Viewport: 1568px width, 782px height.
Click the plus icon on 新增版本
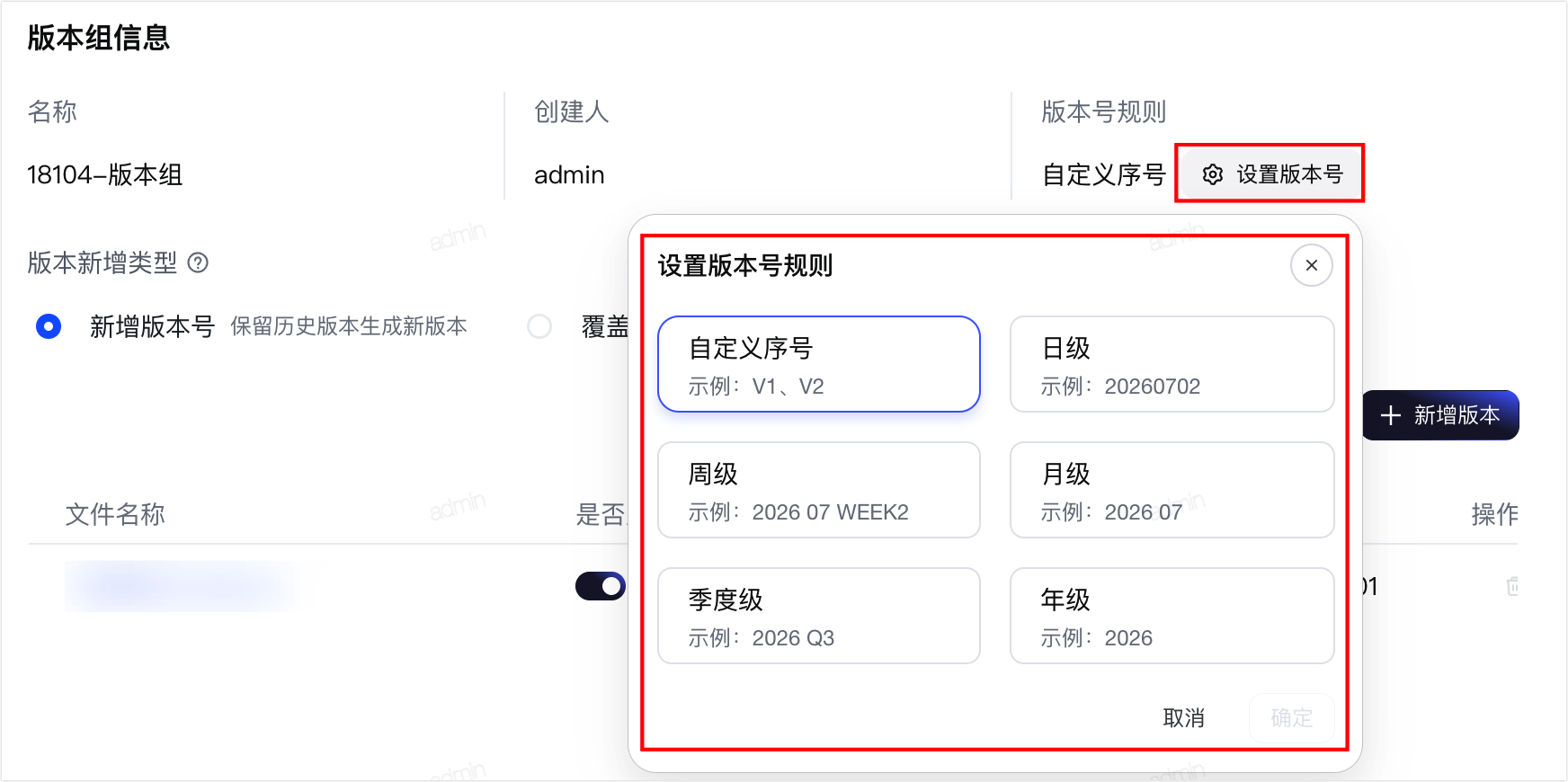click(x=1391, y=415)
